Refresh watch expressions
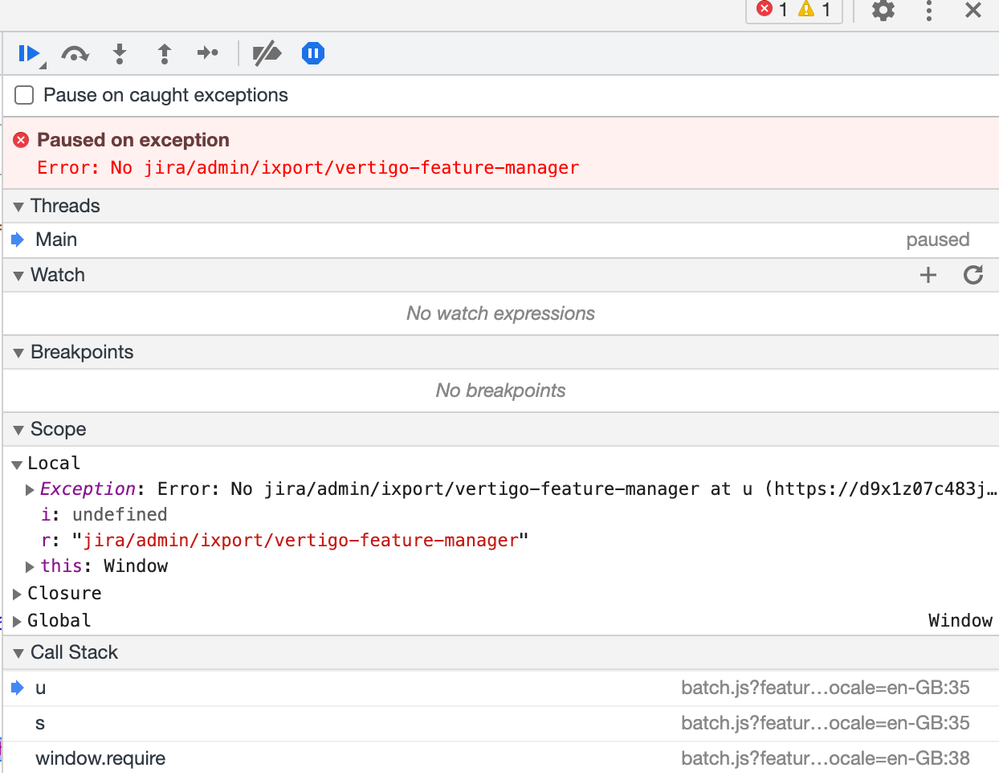 (973, 275)
